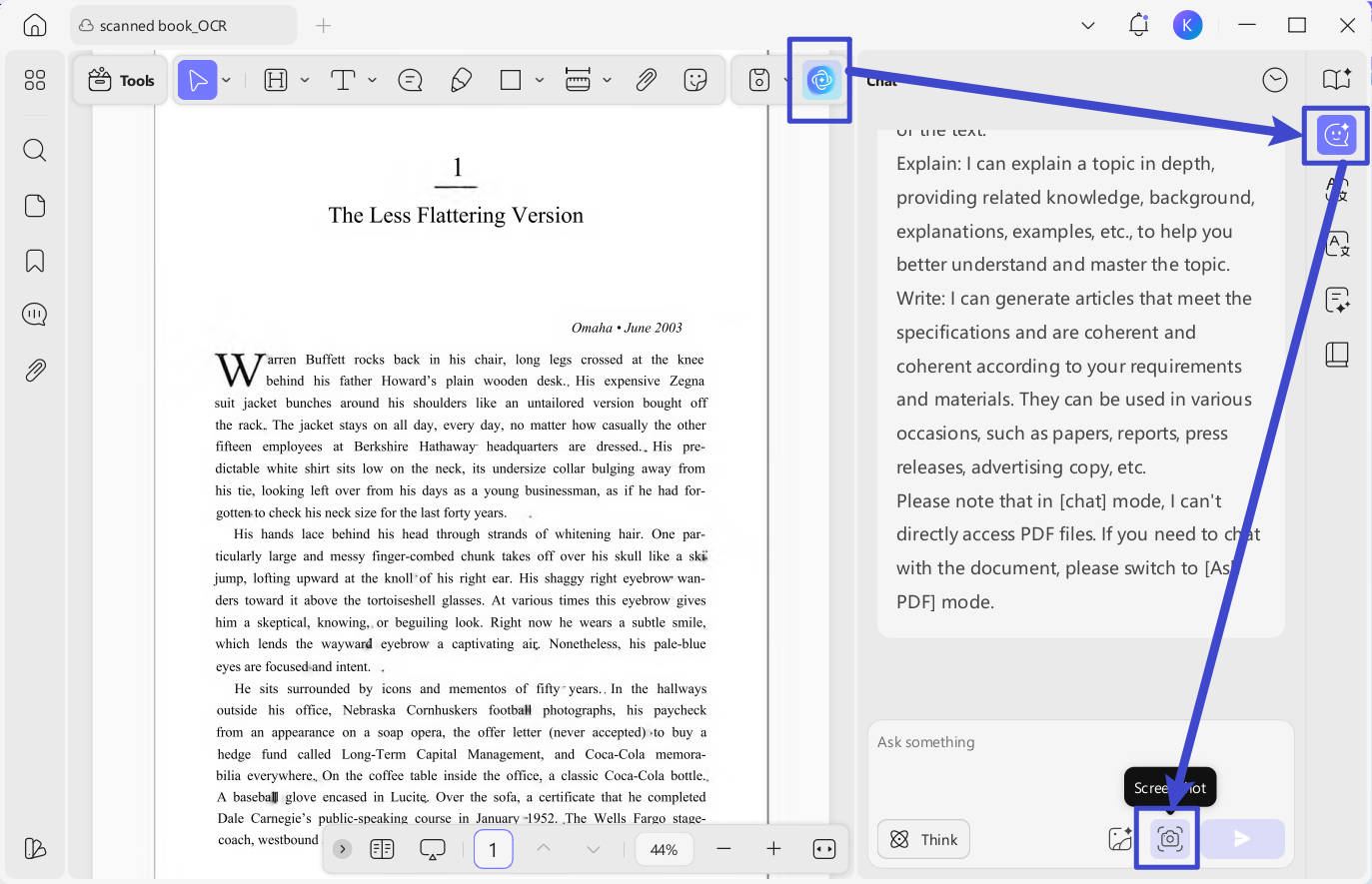Click the page number field
The width and height of the screenshot is (1372, 884).
tap(493, 849)
